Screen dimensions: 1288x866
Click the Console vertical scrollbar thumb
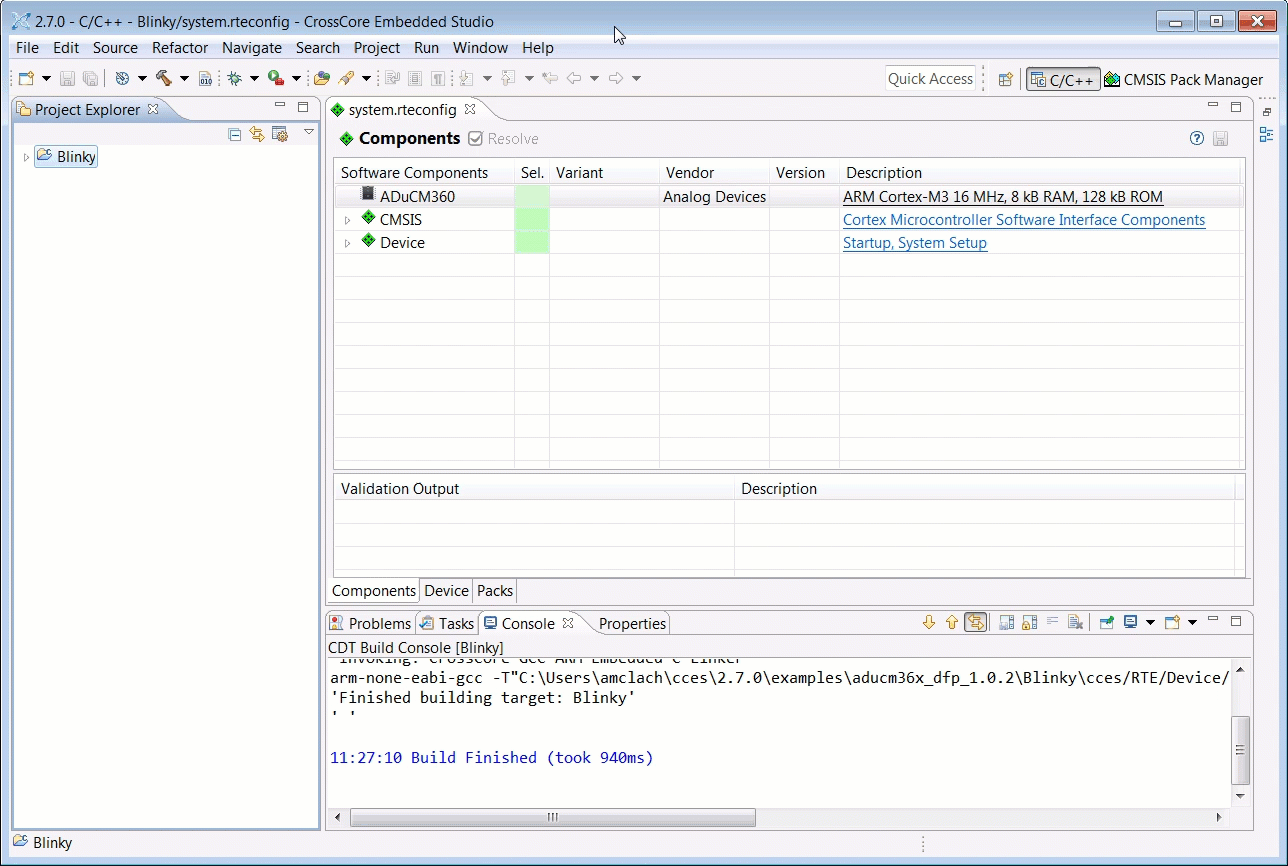click(1240, 750)
